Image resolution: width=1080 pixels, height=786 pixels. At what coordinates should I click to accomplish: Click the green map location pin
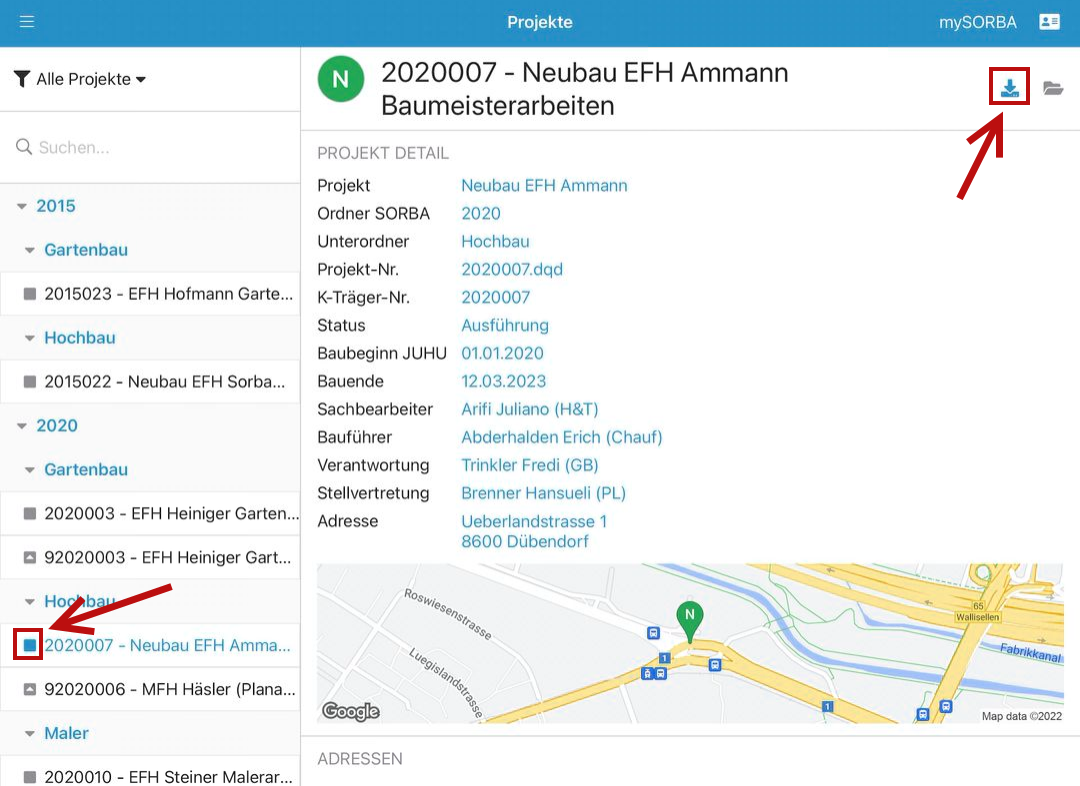point(688,619)
